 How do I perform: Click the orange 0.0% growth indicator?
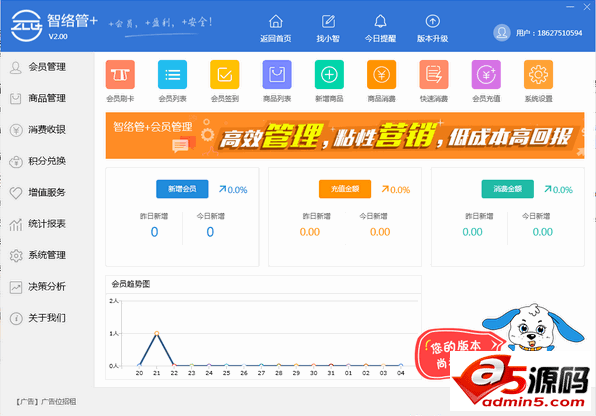tap(396, 189)
